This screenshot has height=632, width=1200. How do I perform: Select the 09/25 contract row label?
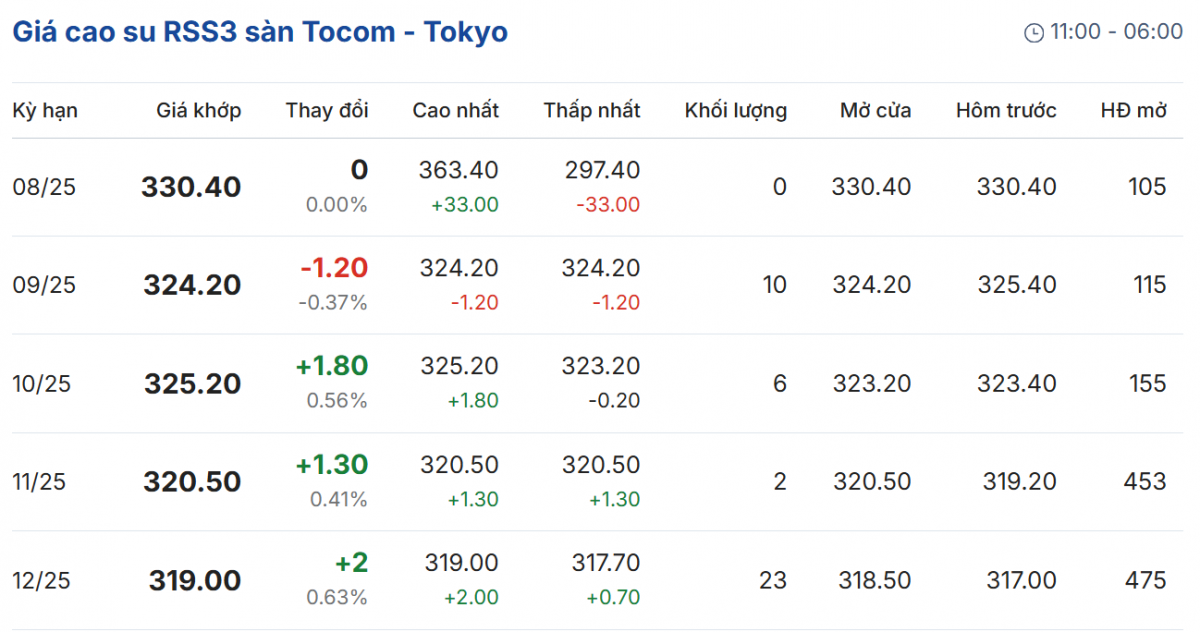[x=44, y=285]
